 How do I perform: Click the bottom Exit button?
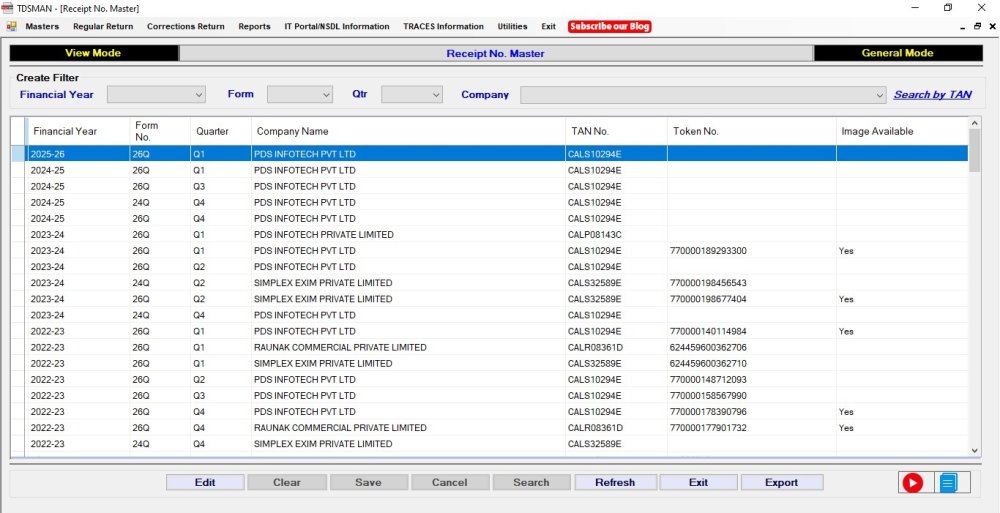pyautogui.click(x=698, y=482)
